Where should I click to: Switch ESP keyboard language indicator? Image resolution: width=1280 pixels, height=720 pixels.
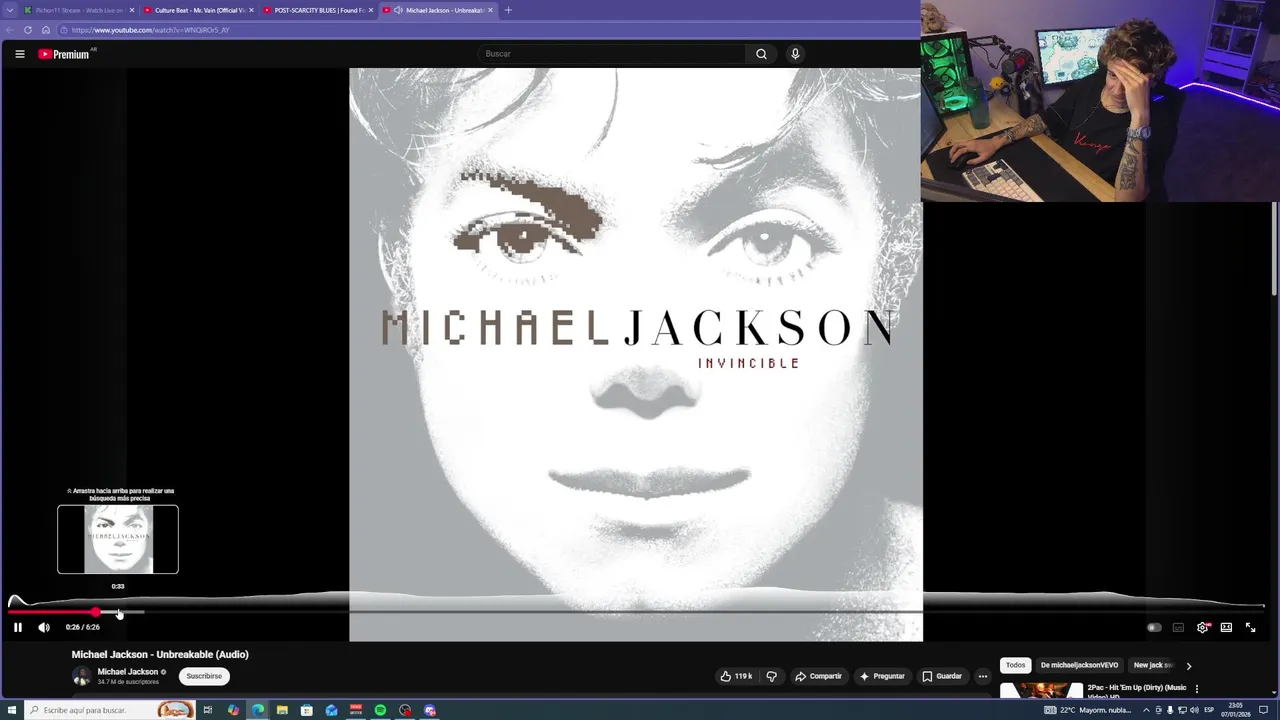pos(1209,710)
